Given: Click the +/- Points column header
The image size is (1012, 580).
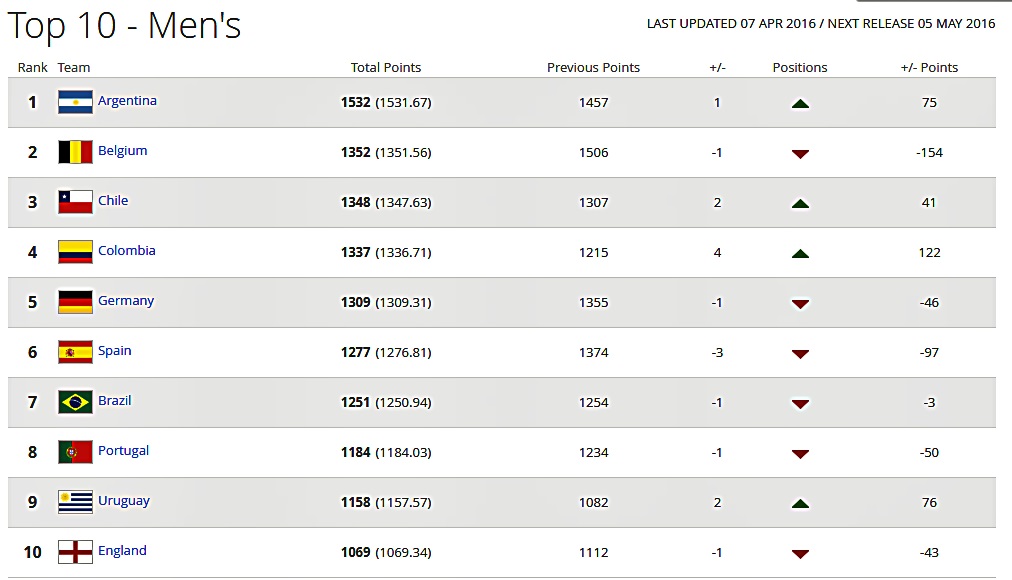Looking at the screenshot, I should point(929,67).
